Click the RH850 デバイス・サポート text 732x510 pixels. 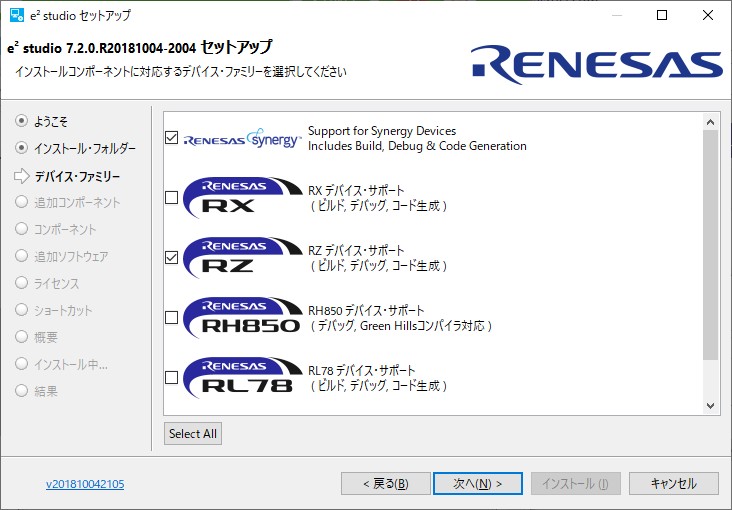coord(366,311)
